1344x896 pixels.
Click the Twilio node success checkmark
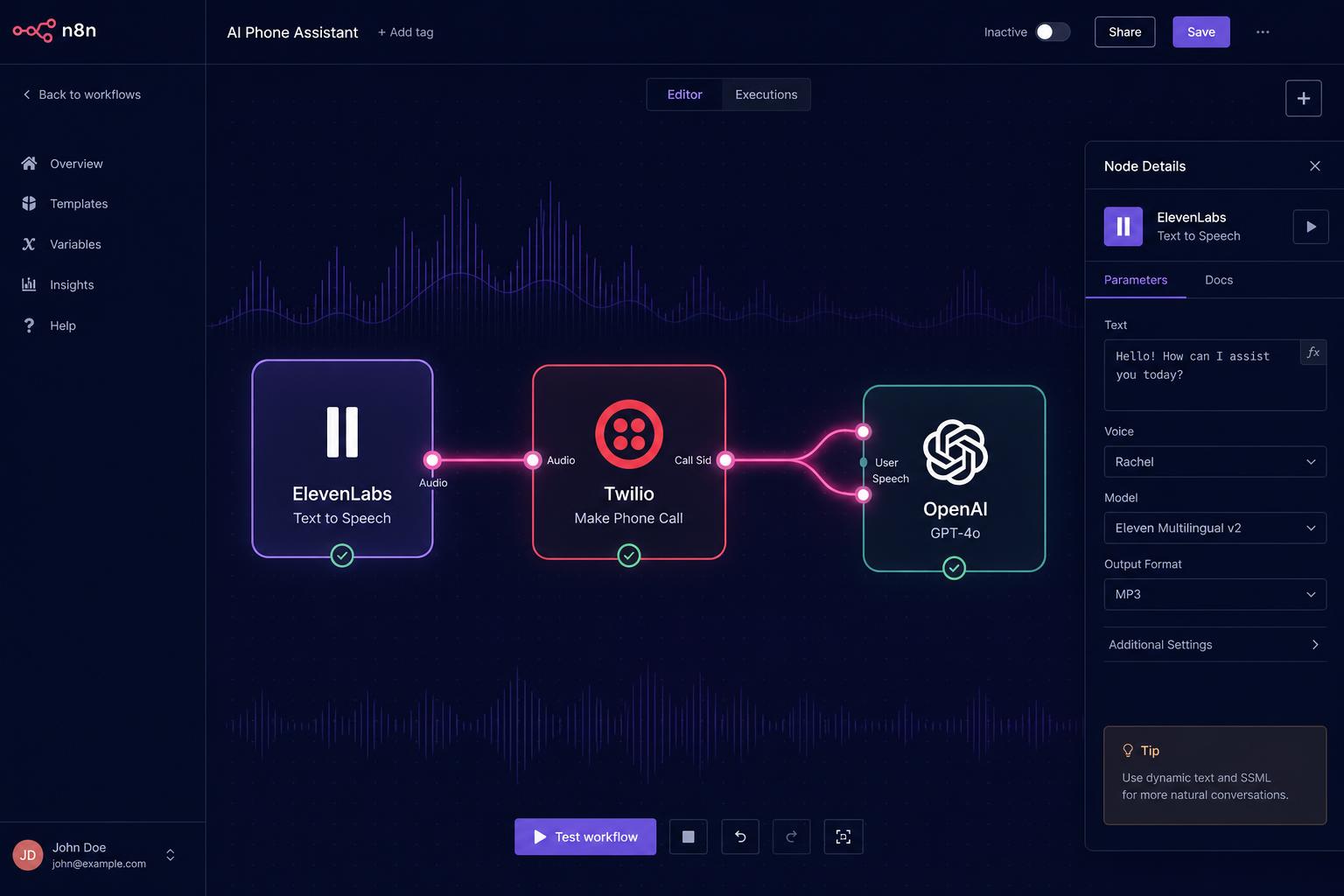point(628,556)
